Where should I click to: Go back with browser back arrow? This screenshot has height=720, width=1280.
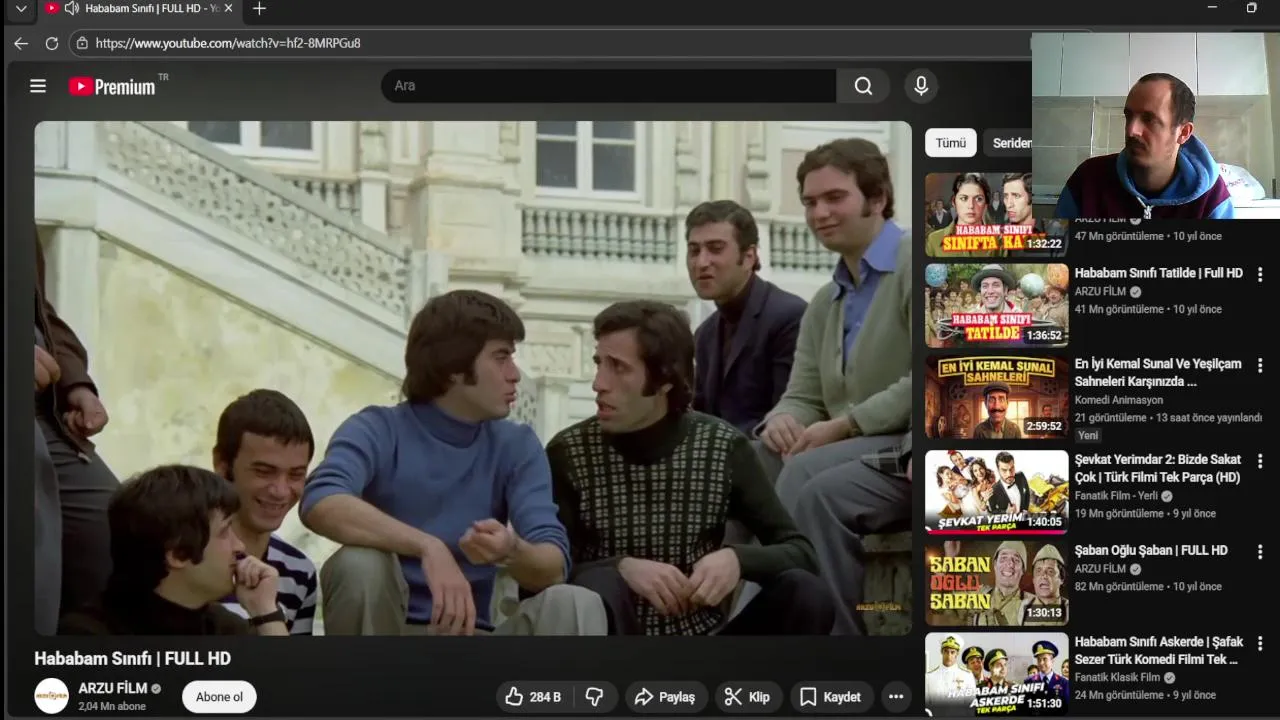pyautogui.click(x=20, y=43)
